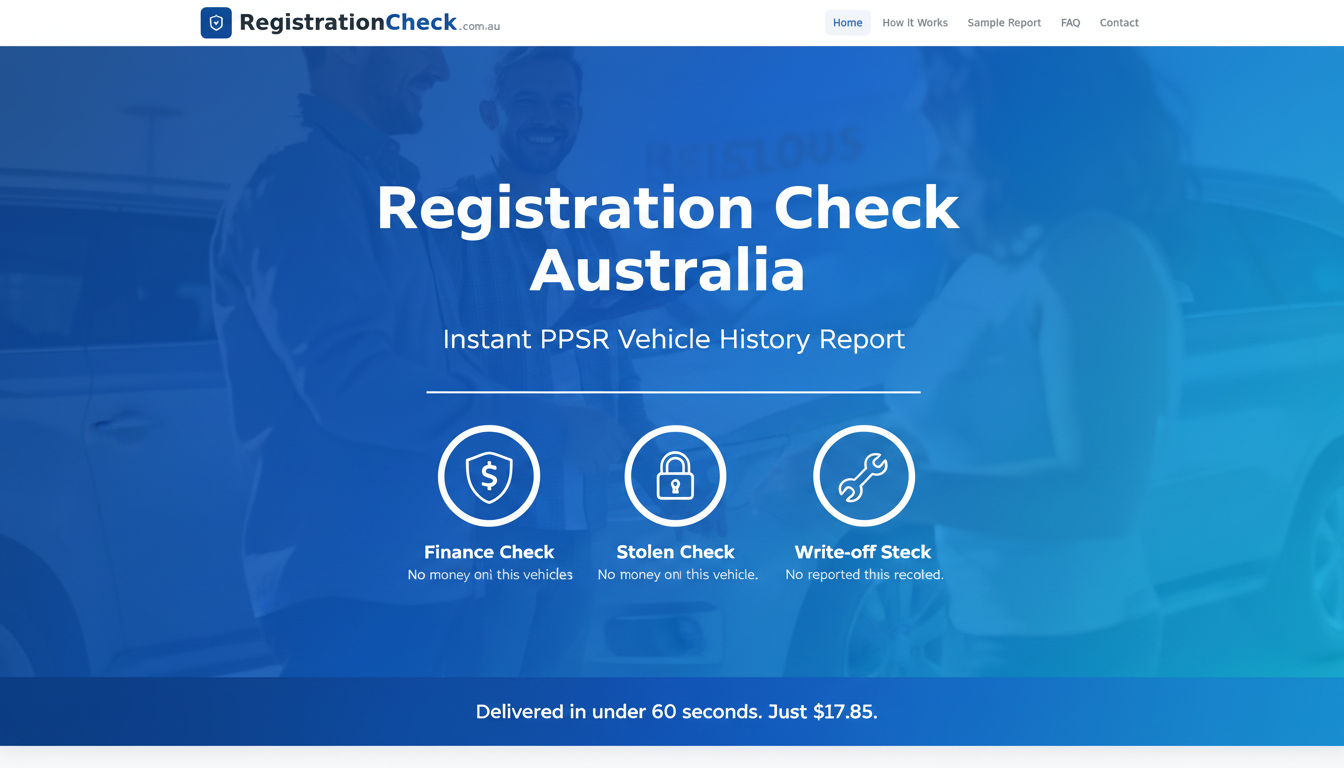Click 'No money oni this vehicle.' text
The height and width of the screenshot is (768, 1344).
coord(678,575)
